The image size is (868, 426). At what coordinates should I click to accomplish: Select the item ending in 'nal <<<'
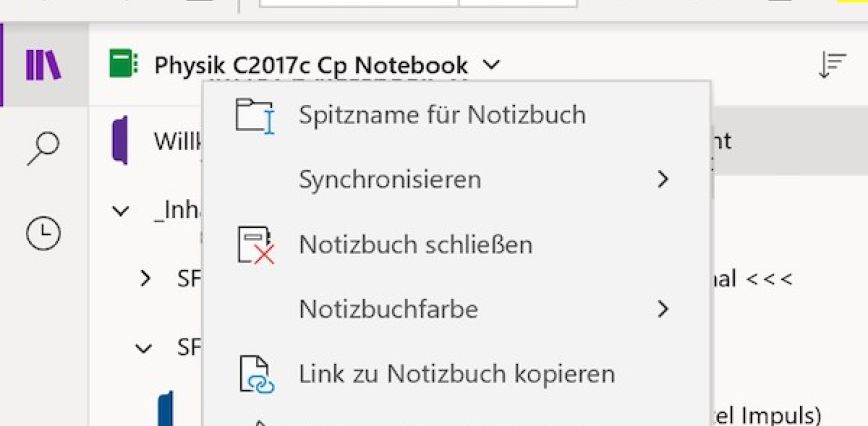click(750, 279)
